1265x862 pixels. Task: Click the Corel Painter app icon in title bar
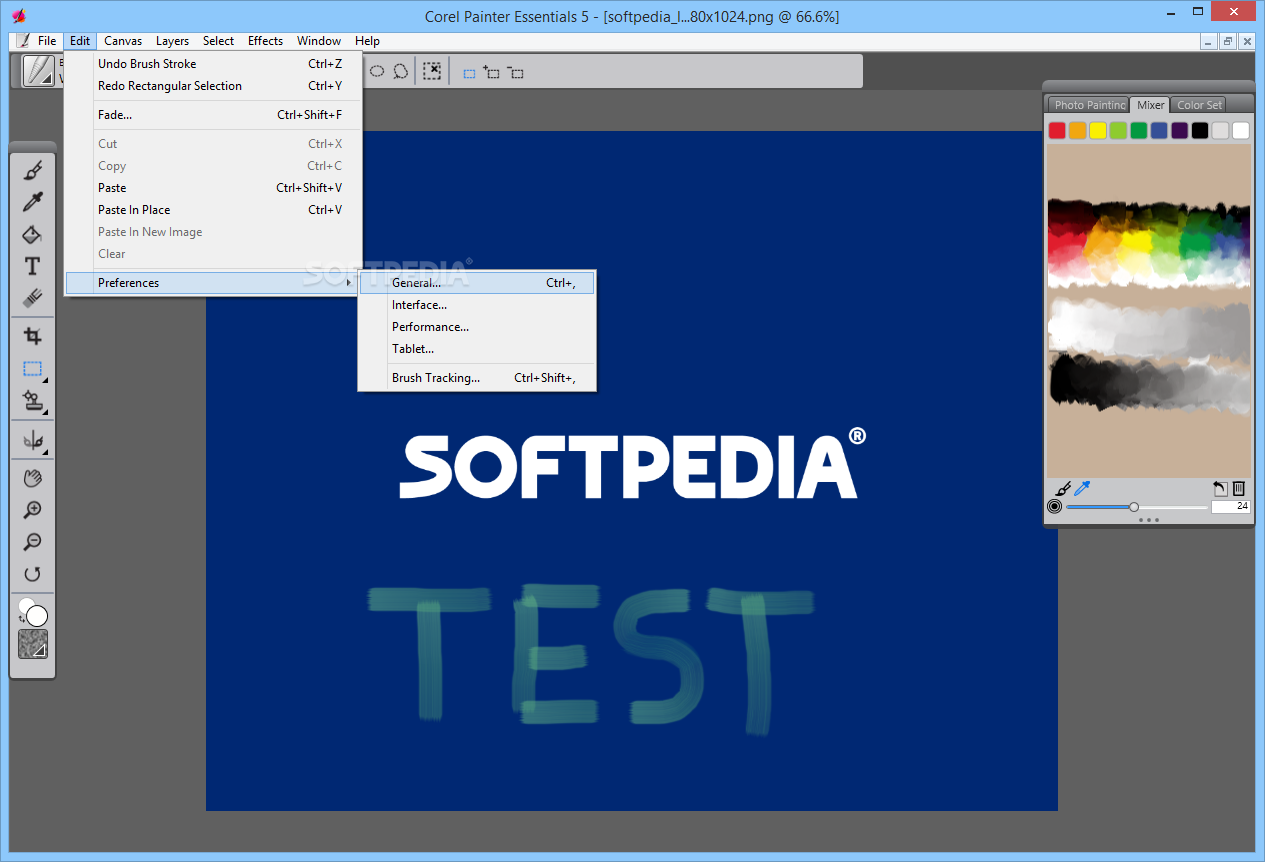(18, 15)
